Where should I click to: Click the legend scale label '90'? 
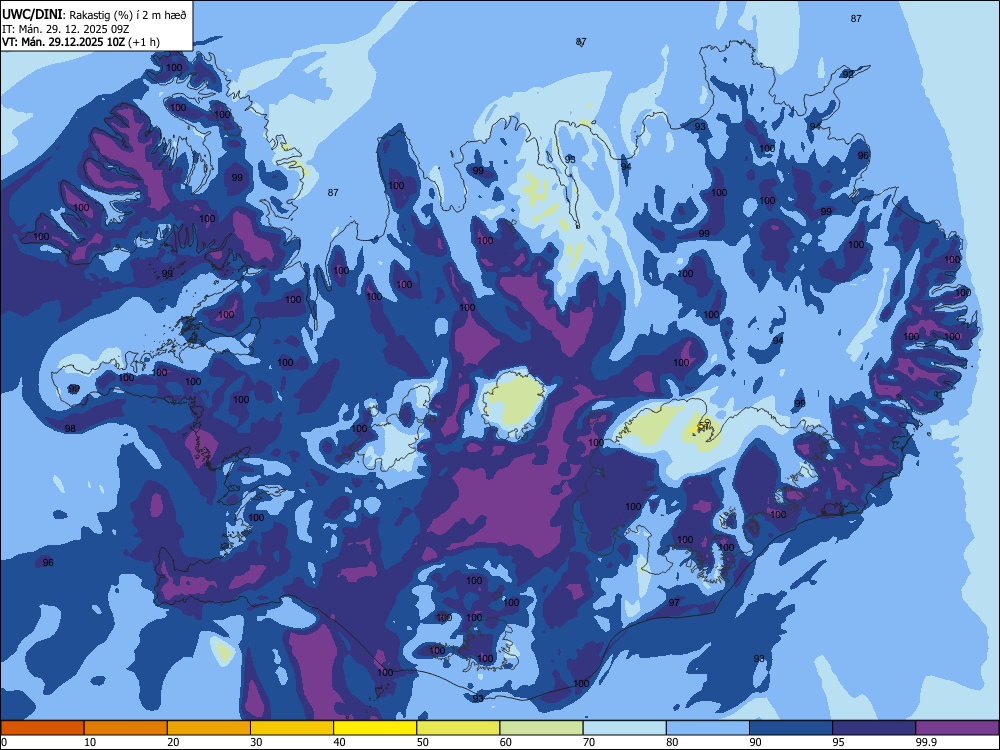pos(755,742)
